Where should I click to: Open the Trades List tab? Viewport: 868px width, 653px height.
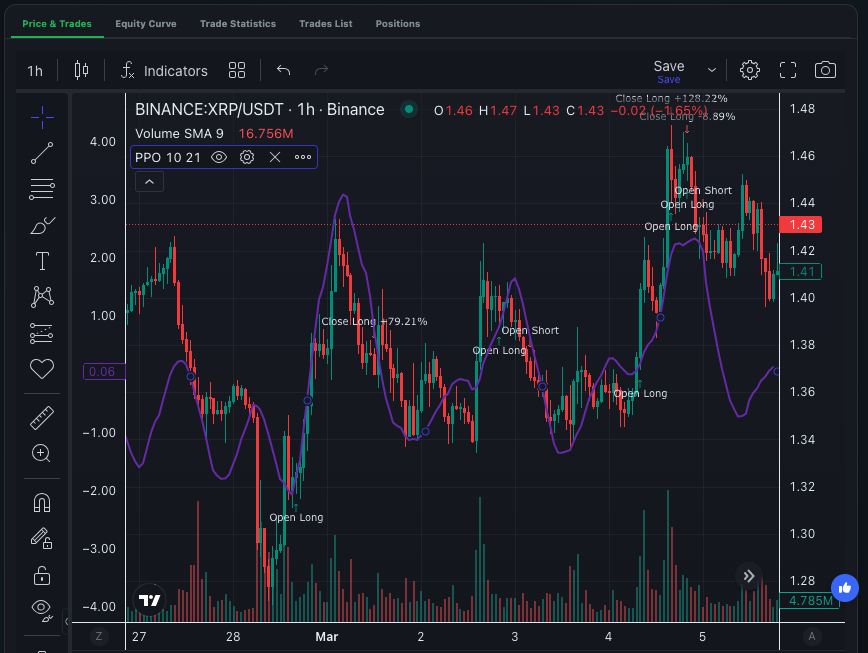pos(326,24)
